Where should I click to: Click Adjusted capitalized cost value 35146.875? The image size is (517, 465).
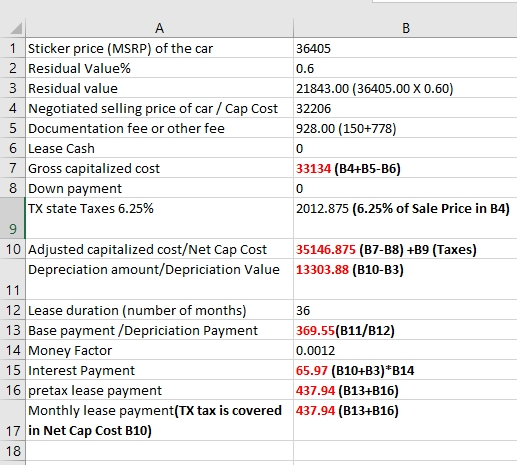405,249
